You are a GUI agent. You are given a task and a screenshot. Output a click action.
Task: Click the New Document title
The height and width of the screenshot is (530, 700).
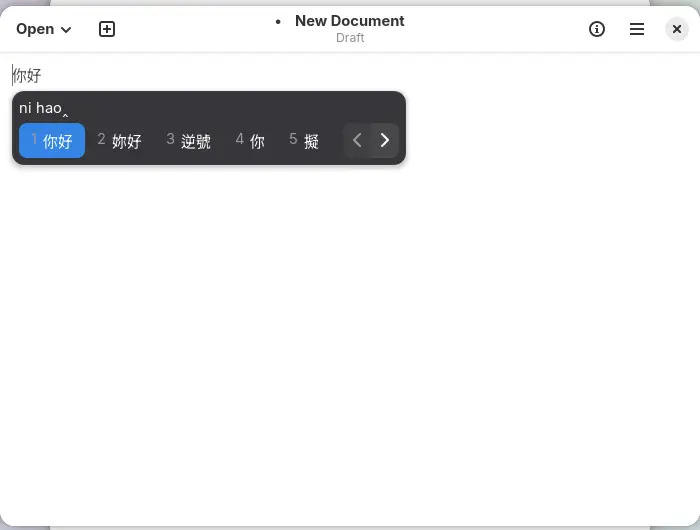coord(350,21)
